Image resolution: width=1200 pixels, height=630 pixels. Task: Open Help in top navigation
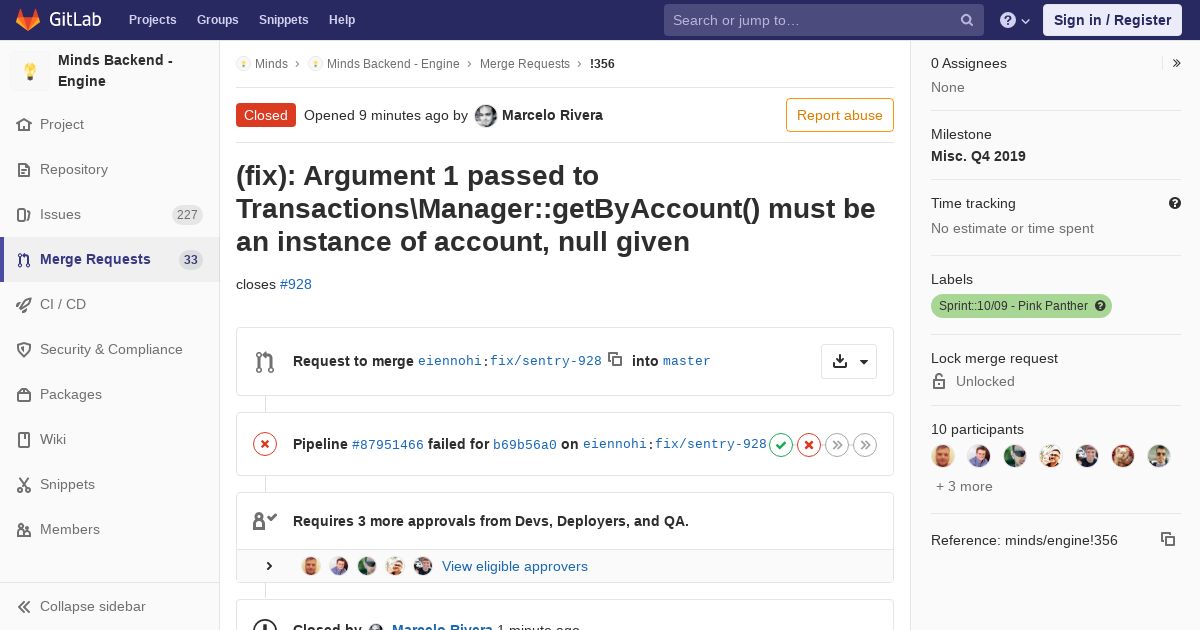(342, 20)
